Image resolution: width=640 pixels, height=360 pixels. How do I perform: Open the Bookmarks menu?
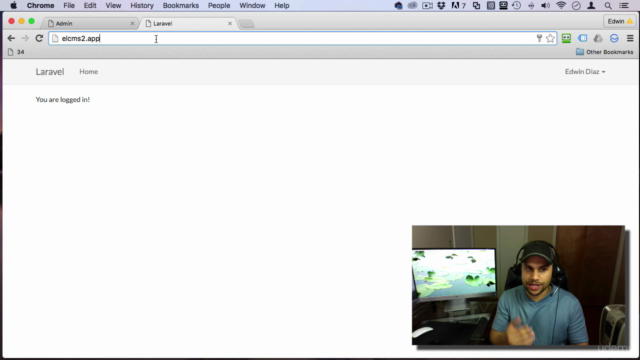(x=181, y=6)
